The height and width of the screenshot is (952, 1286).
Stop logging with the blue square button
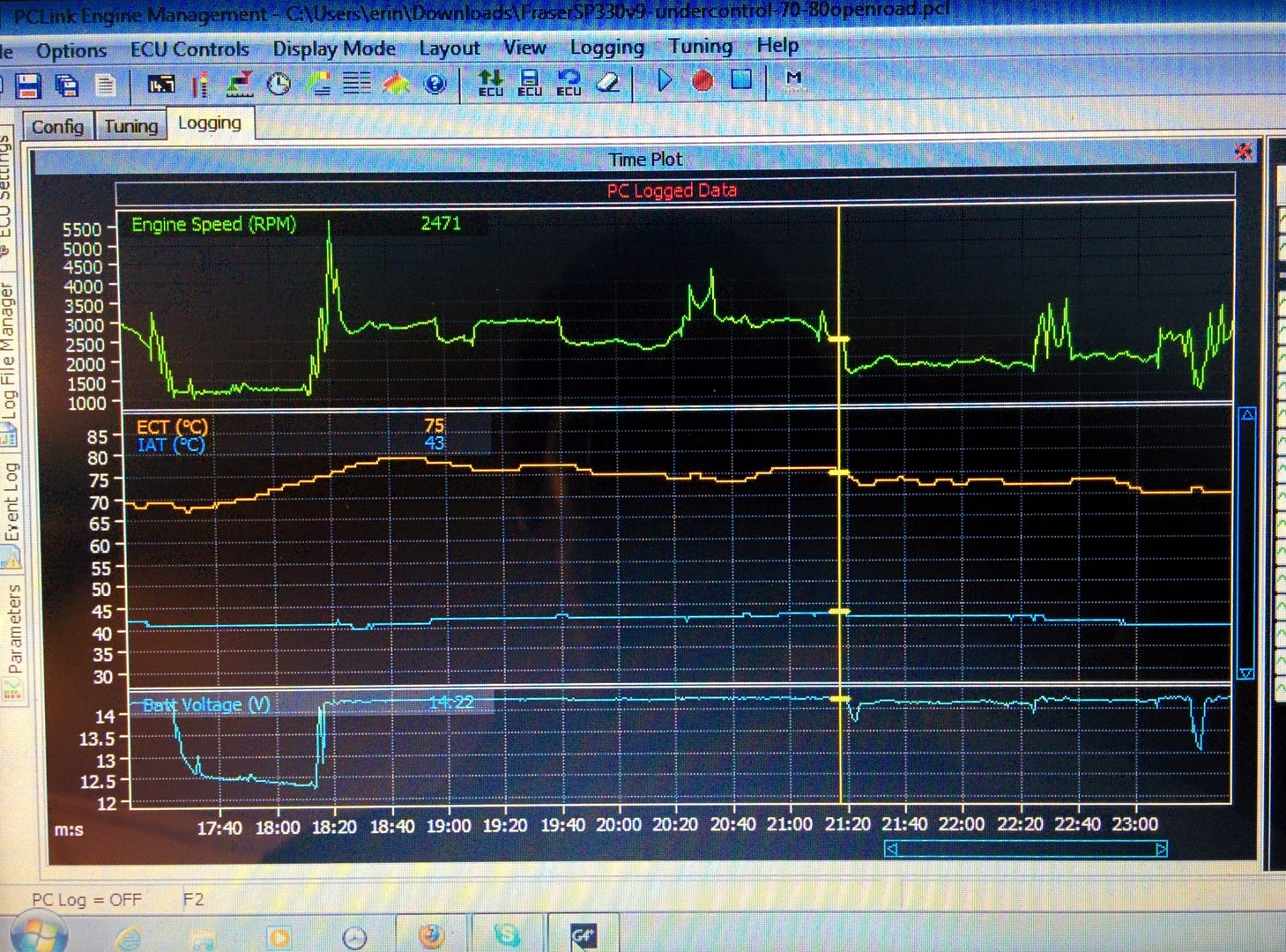741,80
